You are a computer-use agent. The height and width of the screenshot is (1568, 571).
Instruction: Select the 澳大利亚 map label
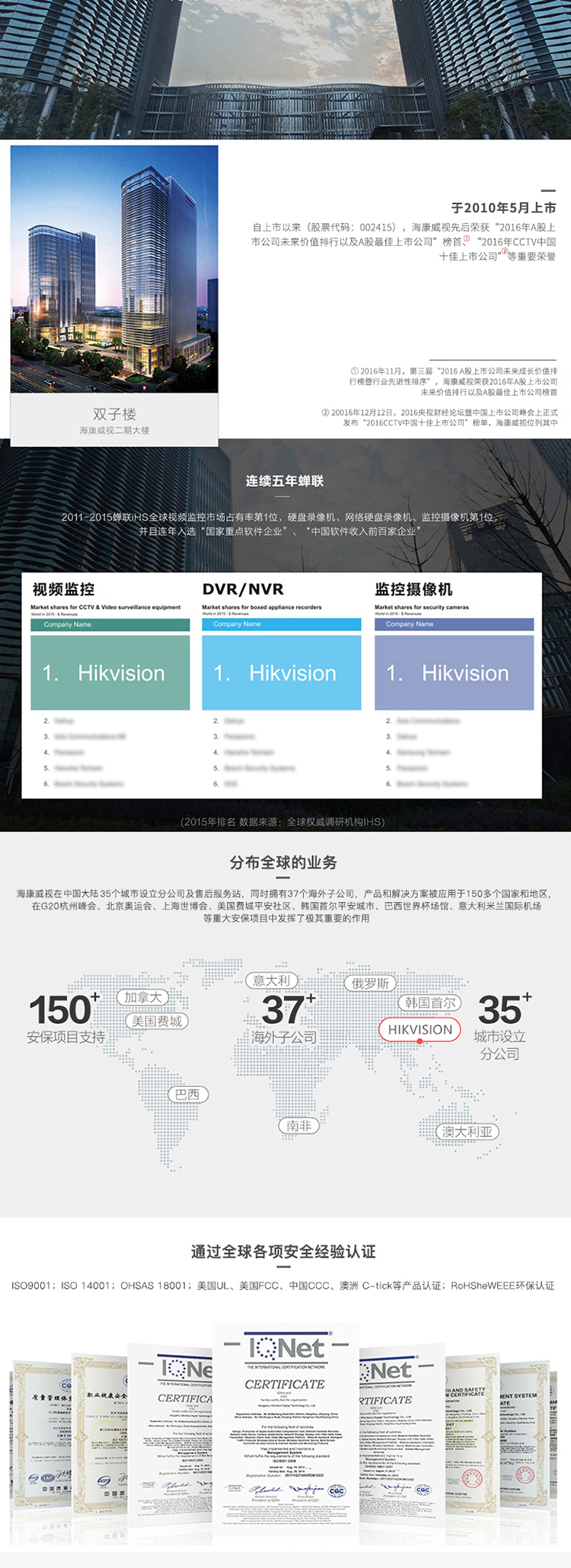pyautogui.click(x=467, y=1132)
